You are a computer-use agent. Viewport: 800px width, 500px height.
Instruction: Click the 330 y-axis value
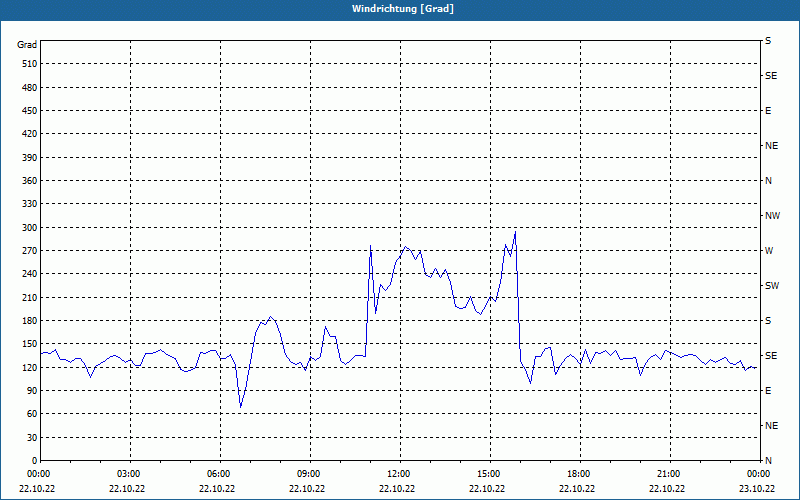pos(30,204)
